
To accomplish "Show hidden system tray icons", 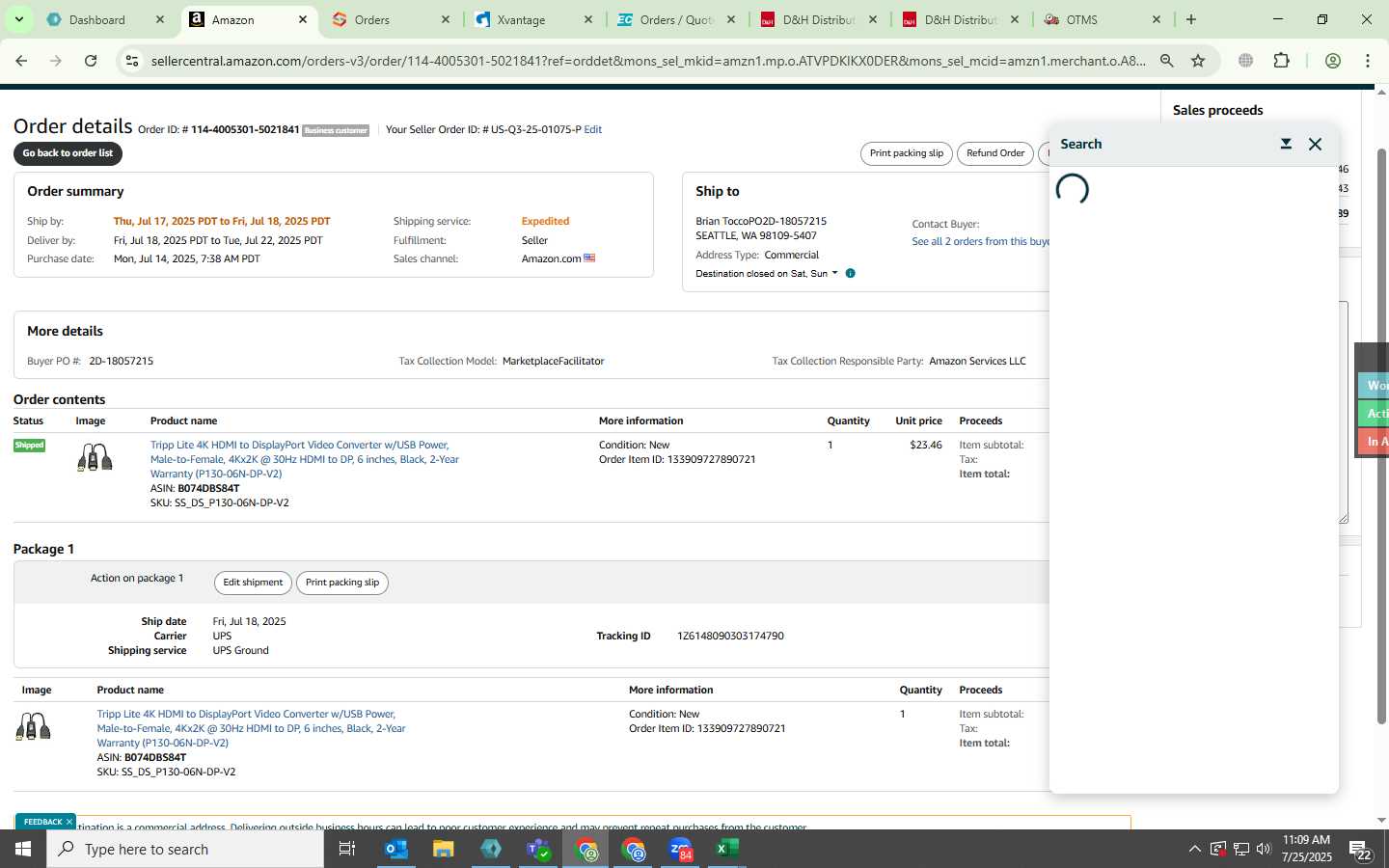I will coord(1194,849).
